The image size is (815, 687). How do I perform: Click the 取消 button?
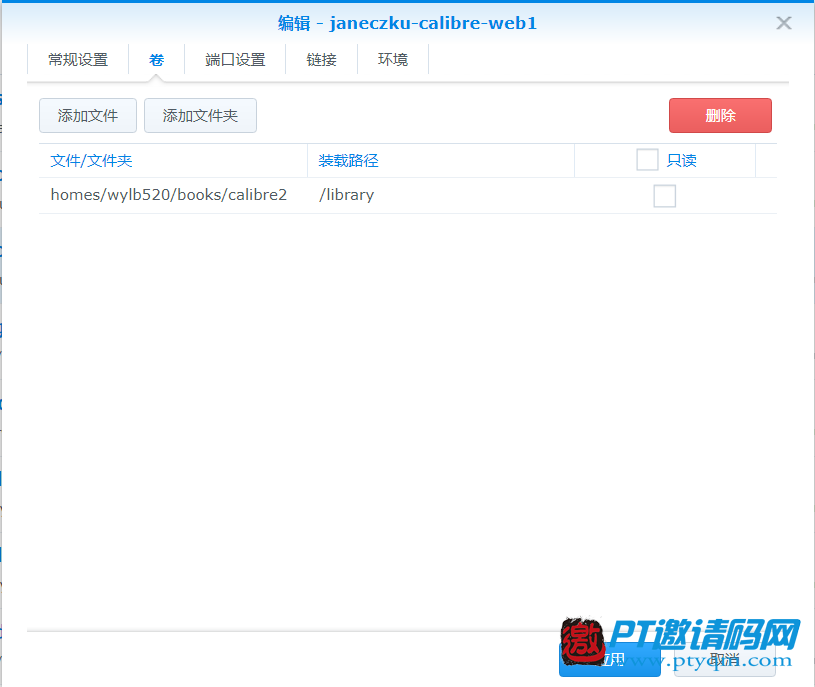point(725,660)
